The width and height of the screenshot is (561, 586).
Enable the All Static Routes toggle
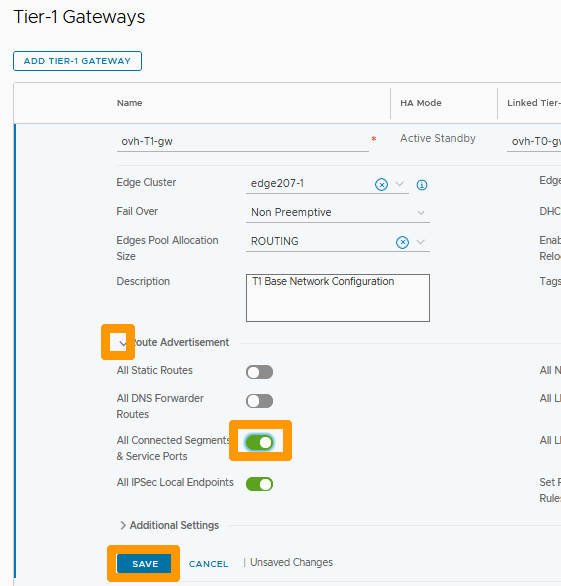point(259,372)
